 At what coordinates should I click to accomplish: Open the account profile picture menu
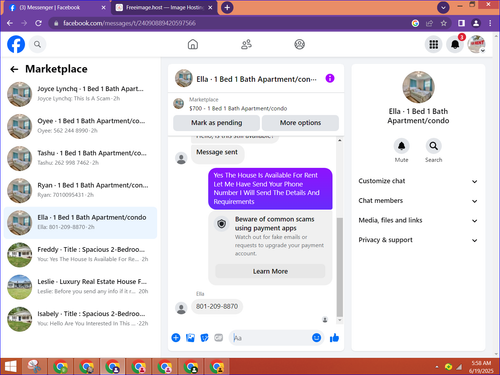click(476, 44)
